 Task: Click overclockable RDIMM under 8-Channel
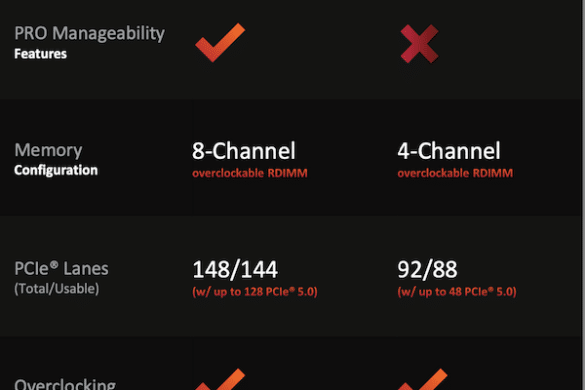(250, 173)
